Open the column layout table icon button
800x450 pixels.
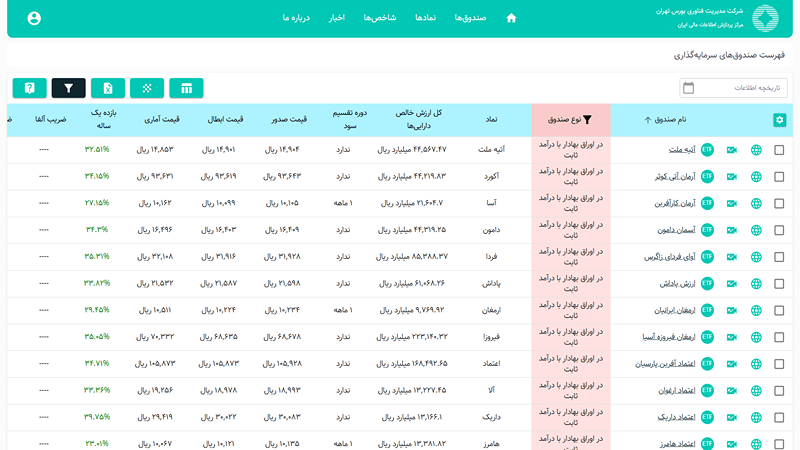coord(186,88)
